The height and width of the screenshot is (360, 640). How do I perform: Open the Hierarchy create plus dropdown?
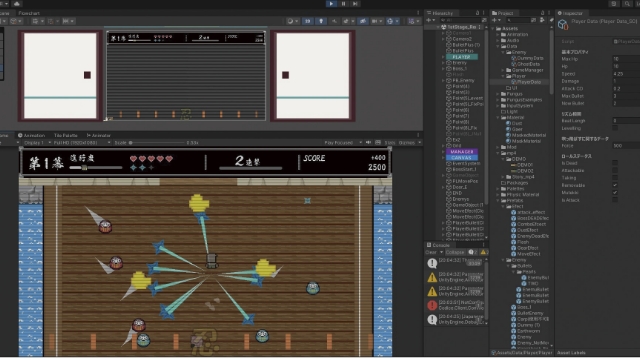431,20
